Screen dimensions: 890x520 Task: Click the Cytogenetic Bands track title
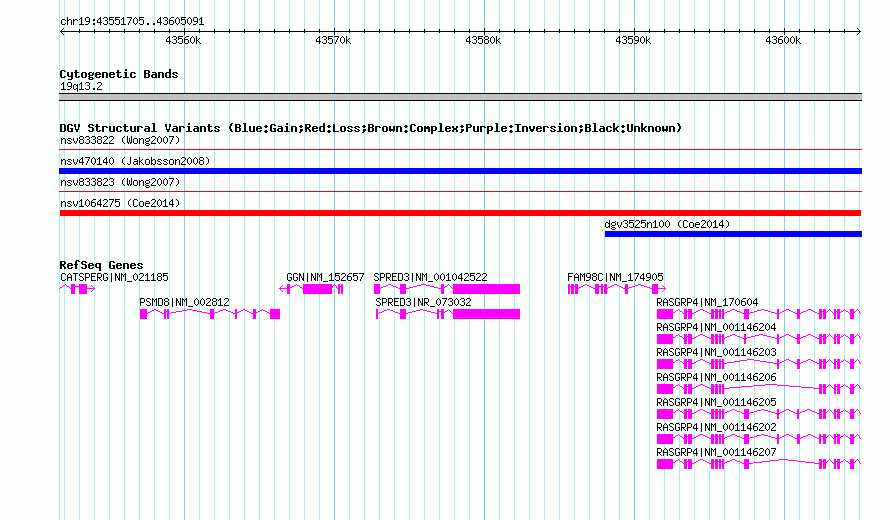click(x=119, y=74)
